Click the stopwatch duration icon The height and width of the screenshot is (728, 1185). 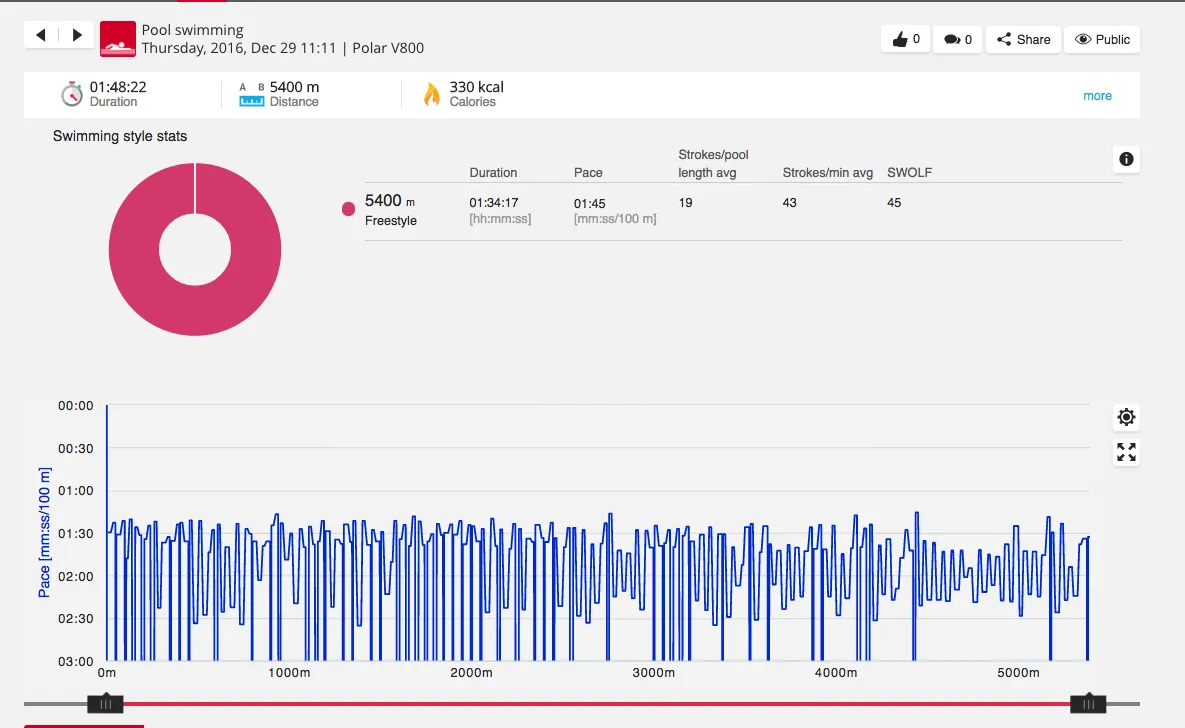72,95
